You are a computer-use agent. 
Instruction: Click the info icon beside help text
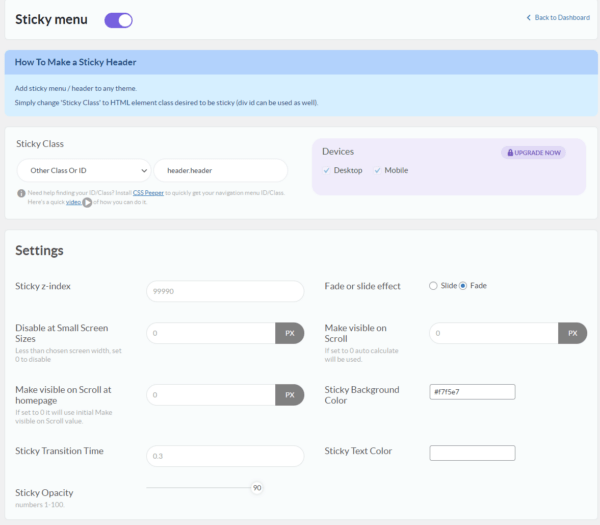point(21,193)
